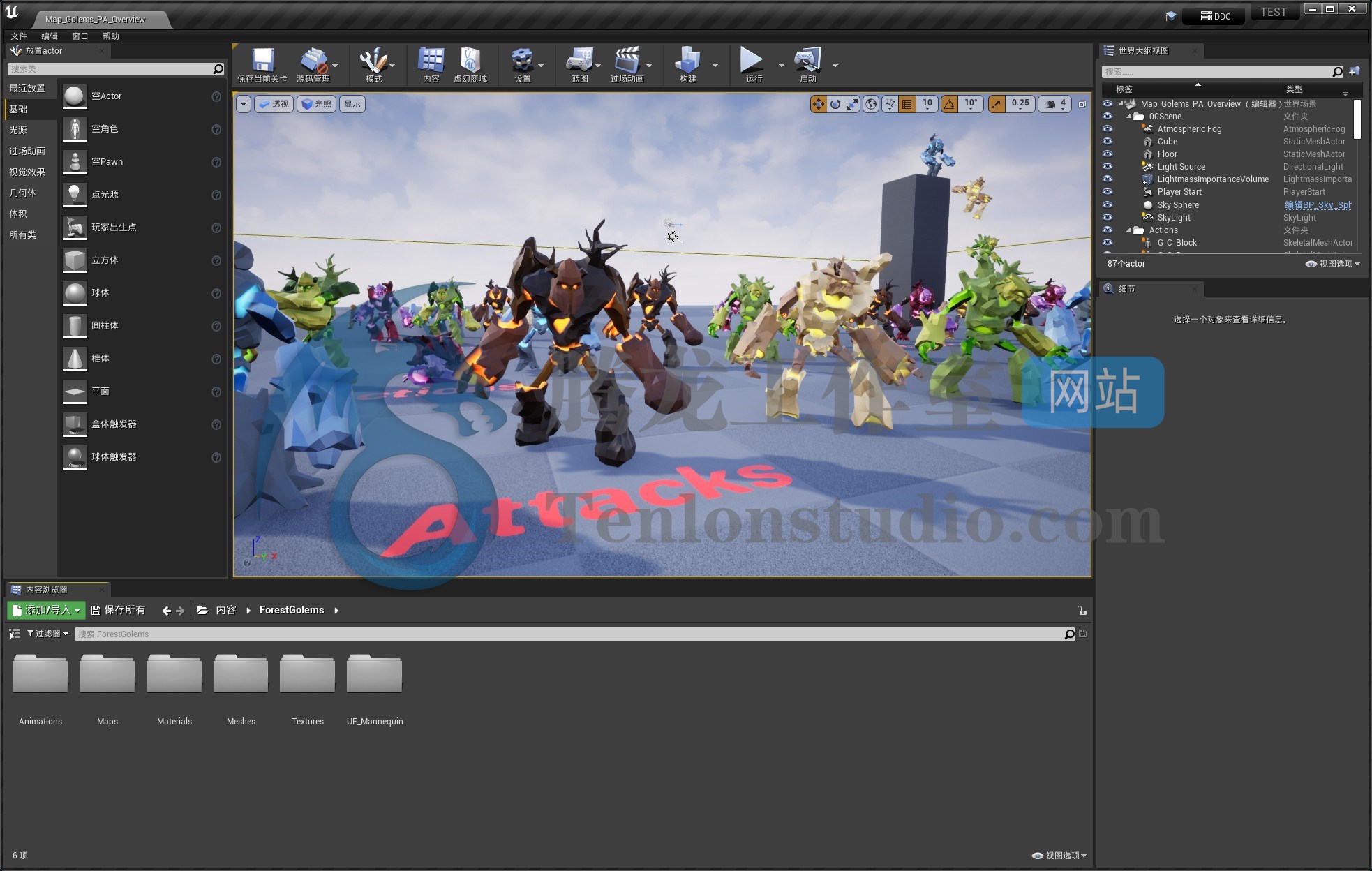Toggle visibility of SkyLight actor

[x=1108, y=218]
